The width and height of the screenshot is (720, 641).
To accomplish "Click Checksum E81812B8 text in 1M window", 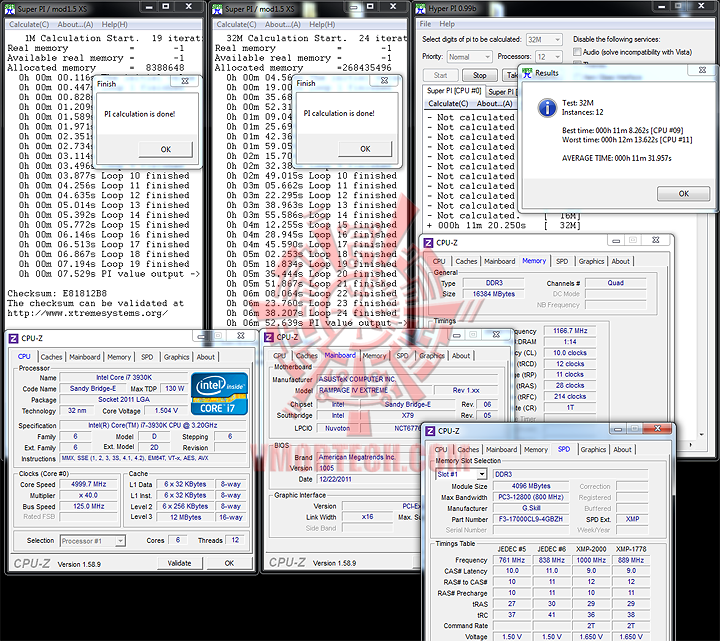I will pos(57,293).
